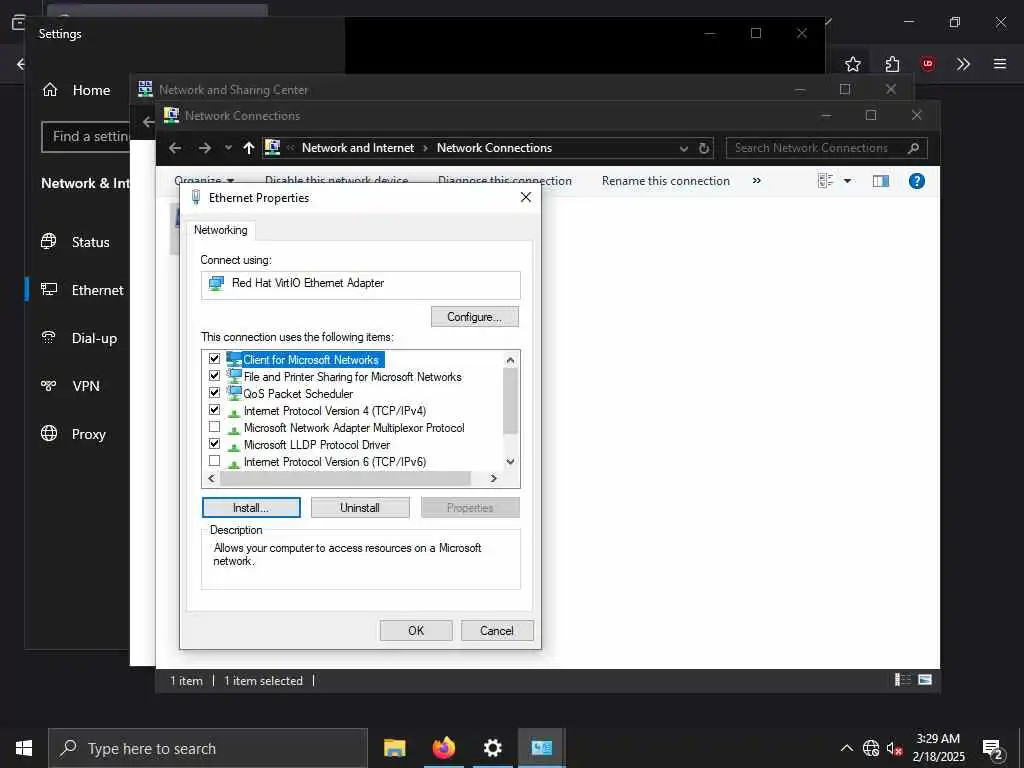
Task: Select Microsoft LLDP Protocol Driver row
Action: pos(316,445)
